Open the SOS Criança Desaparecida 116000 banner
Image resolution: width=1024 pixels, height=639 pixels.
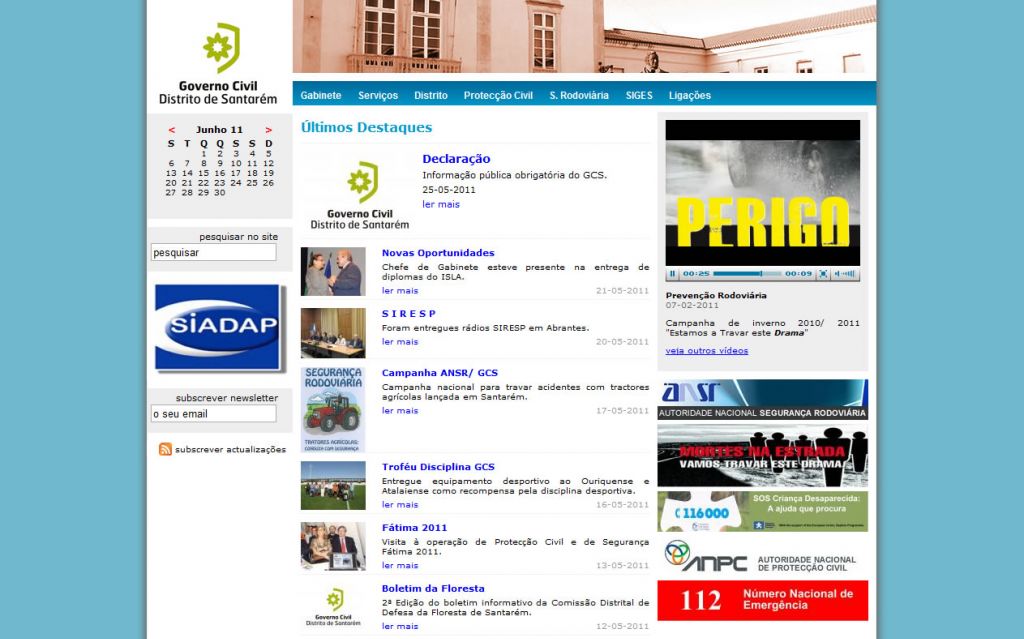tap(762, 511)
